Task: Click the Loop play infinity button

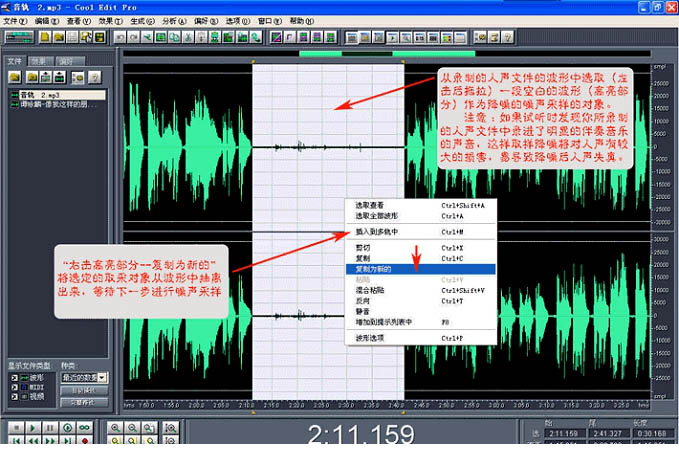Action: (84, 428)
